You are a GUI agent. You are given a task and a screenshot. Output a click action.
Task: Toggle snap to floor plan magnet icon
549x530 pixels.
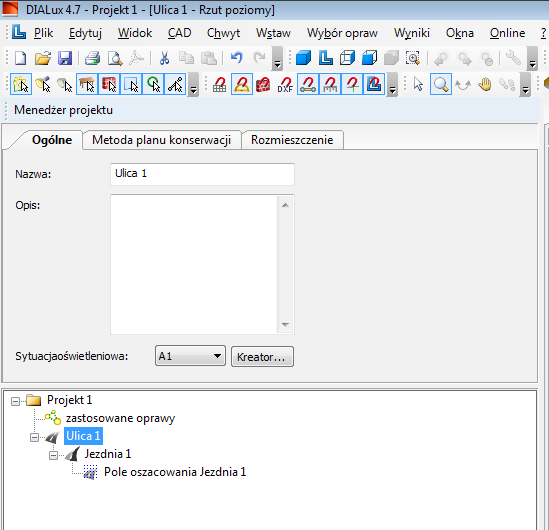[374, 84]
